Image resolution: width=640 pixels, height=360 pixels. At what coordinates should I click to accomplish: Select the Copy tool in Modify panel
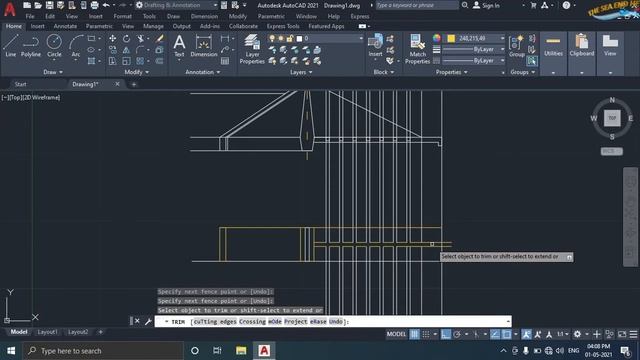click(112, 50)
